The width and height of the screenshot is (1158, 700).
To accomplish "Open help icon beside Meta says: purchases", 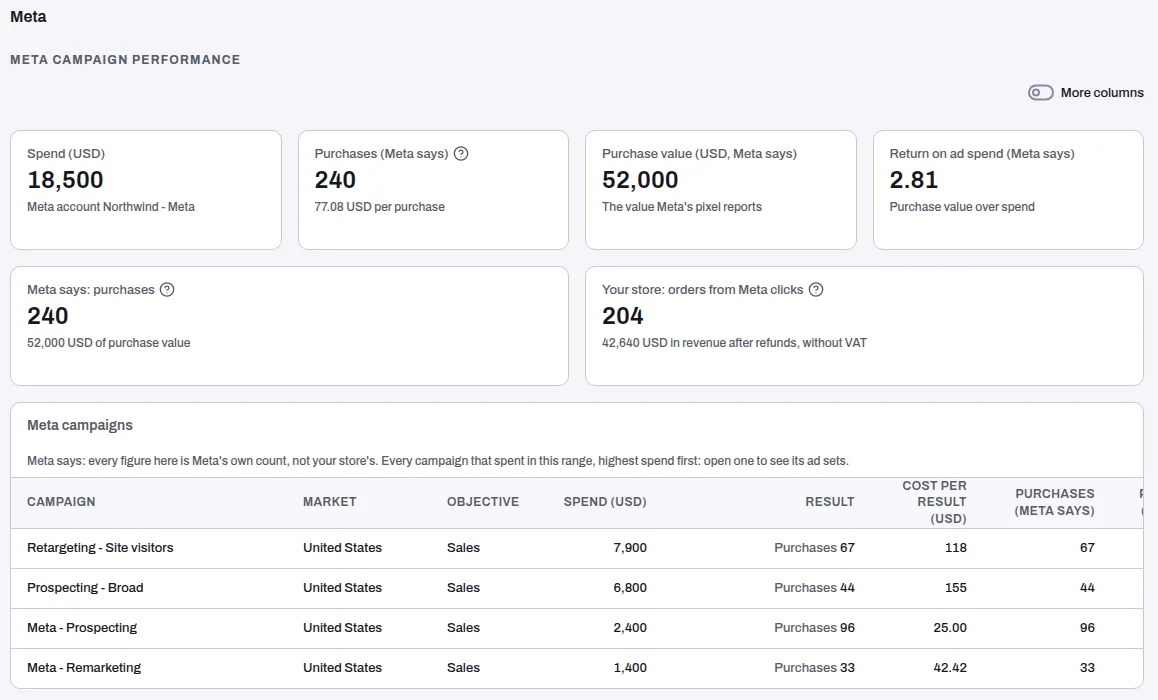I will click(x=167, y=289).
